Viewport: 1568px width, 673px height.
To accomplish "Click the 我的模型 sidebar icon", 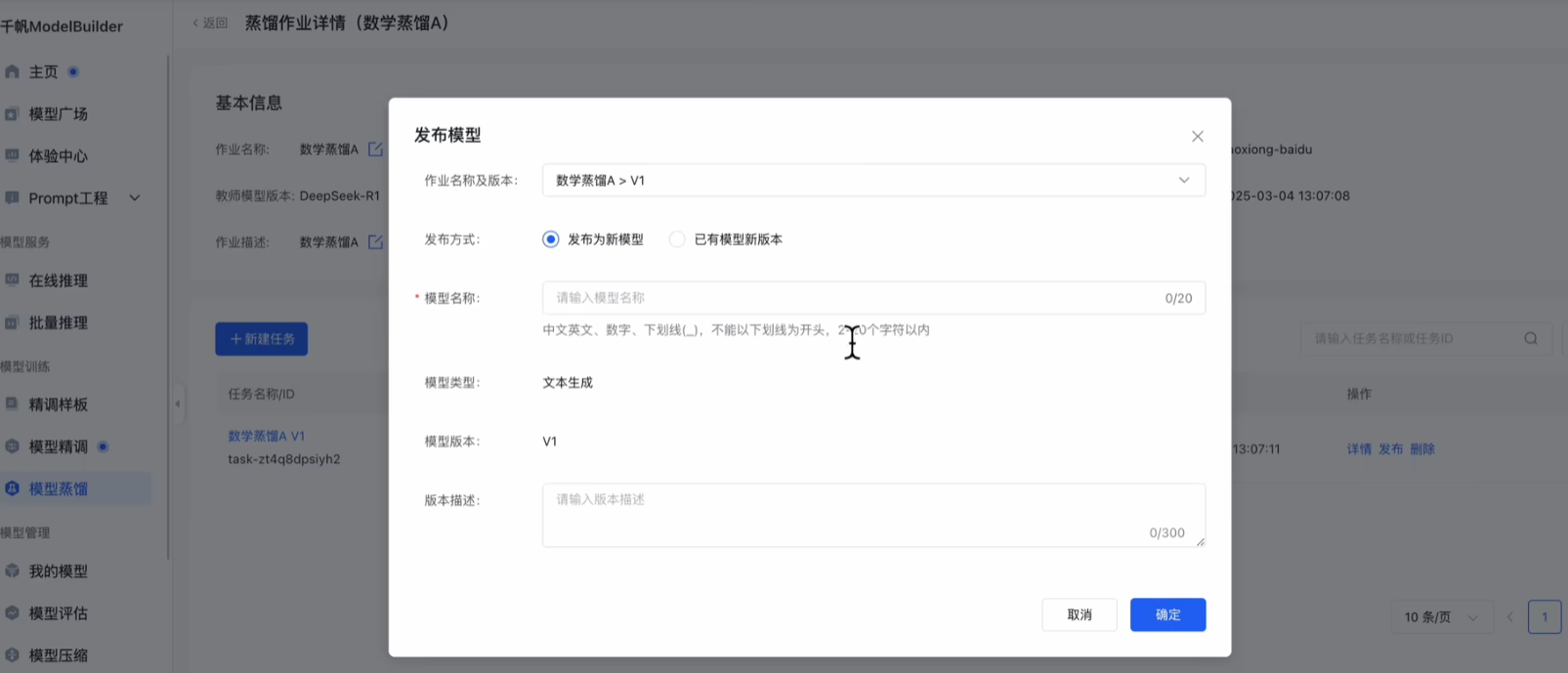I will [12, 570].
